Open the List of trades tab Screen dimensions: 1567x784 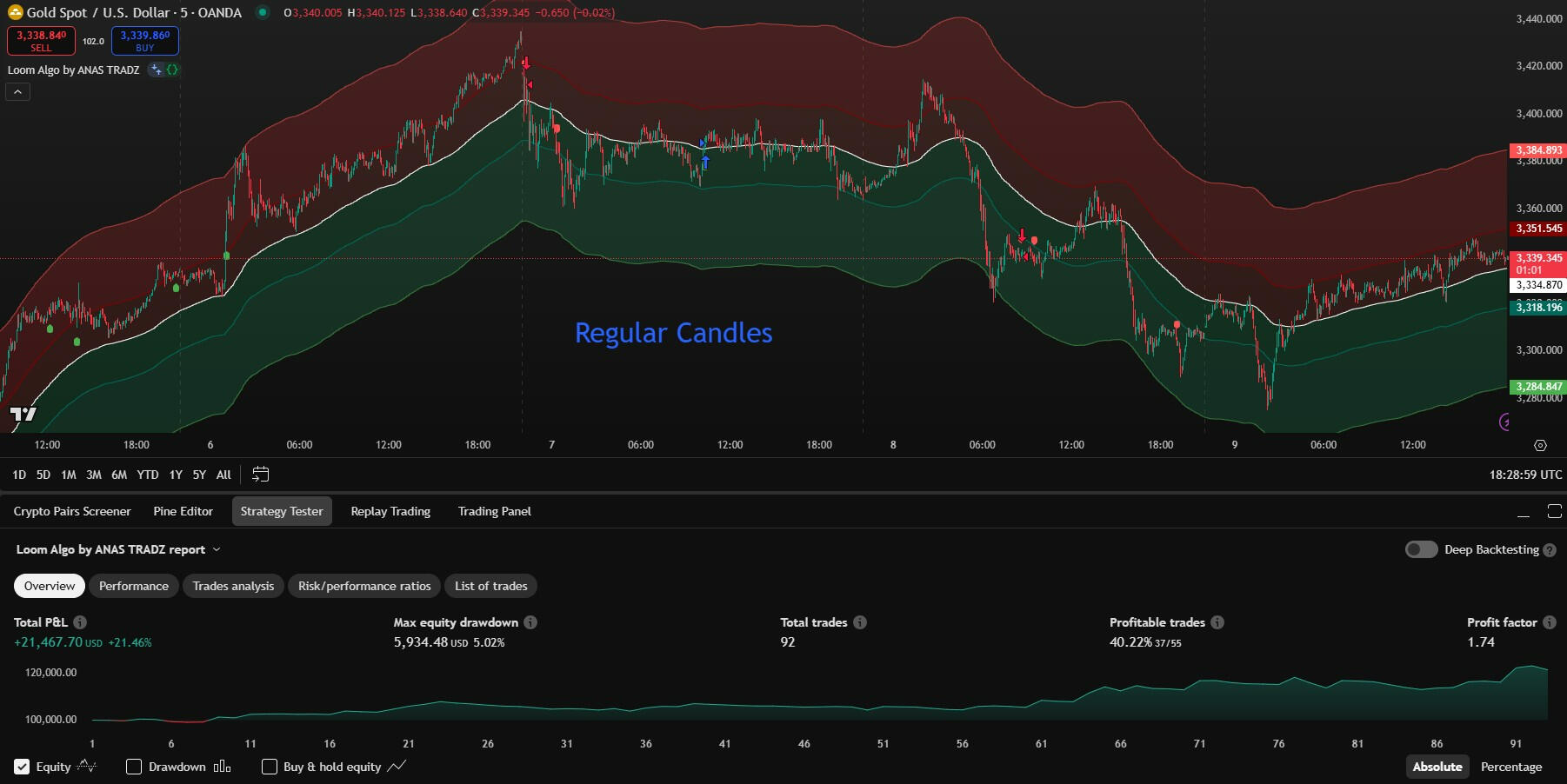pos(490,586)
